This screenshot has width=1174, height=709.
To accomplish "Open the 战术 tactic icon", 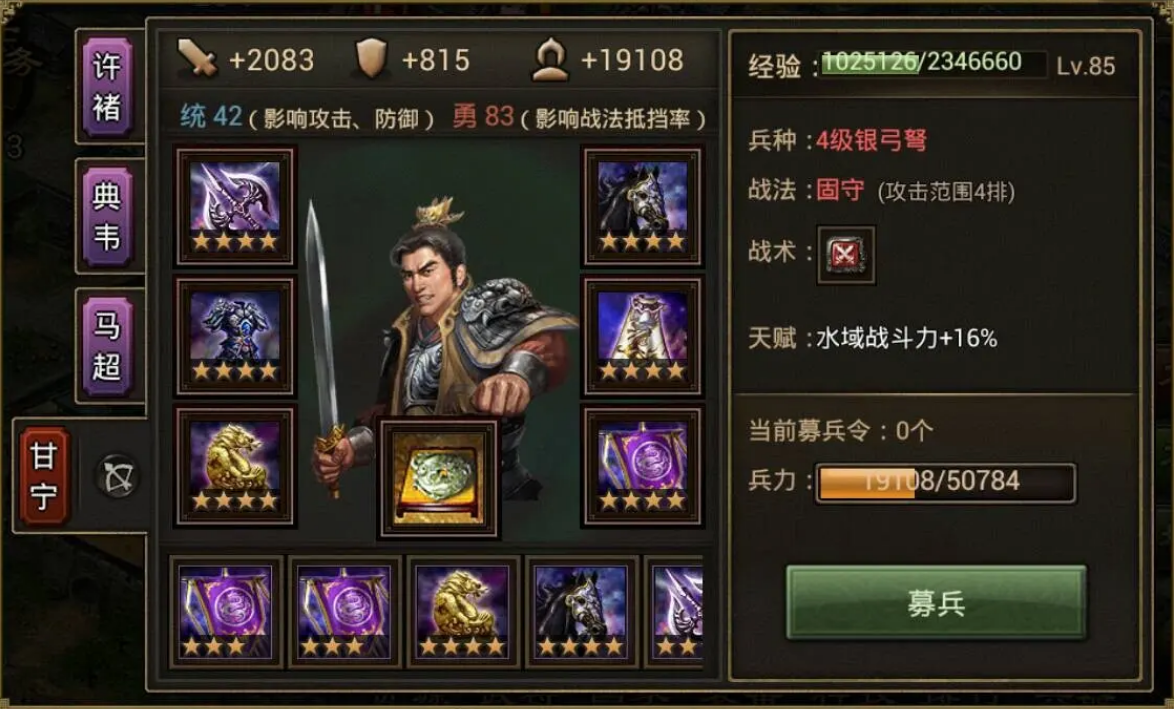I will 845,255.
